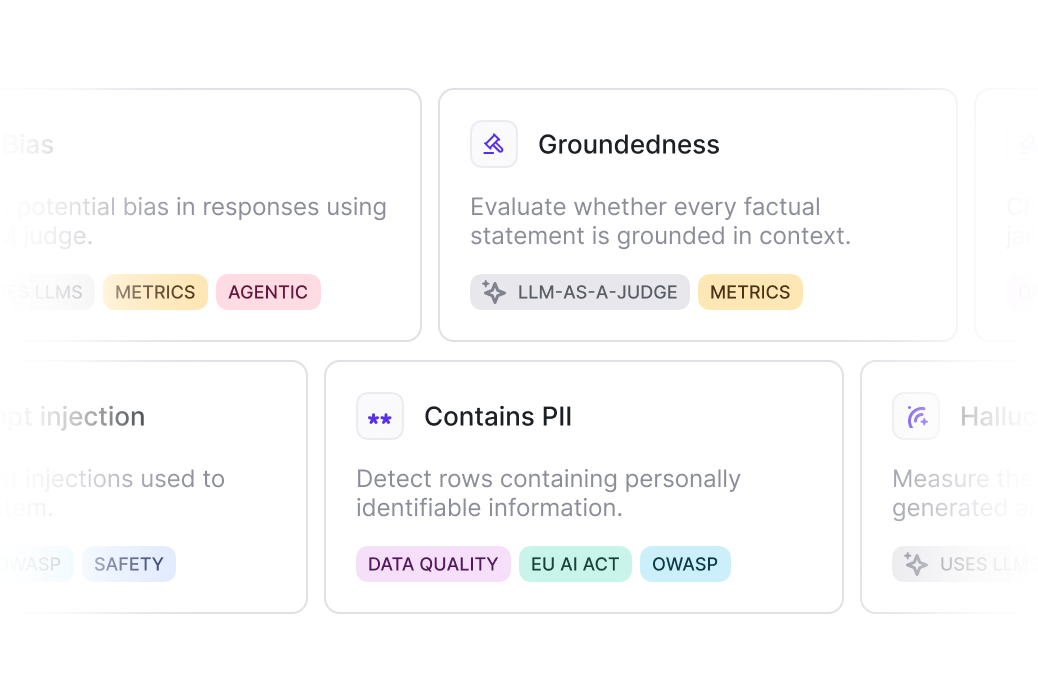
Task: Select the LLM-AS-A-JUDGE tag
Action: (x=580, y=292)
